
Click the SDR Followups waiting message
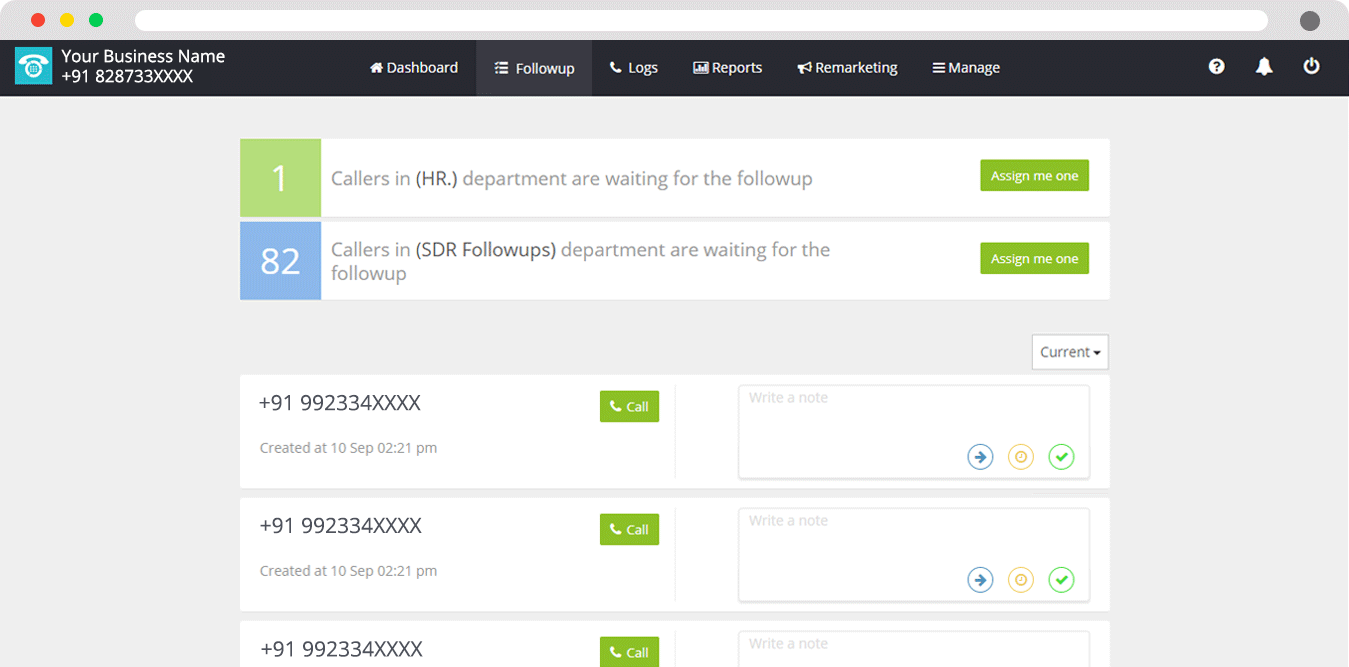click(x=581, y=261)
